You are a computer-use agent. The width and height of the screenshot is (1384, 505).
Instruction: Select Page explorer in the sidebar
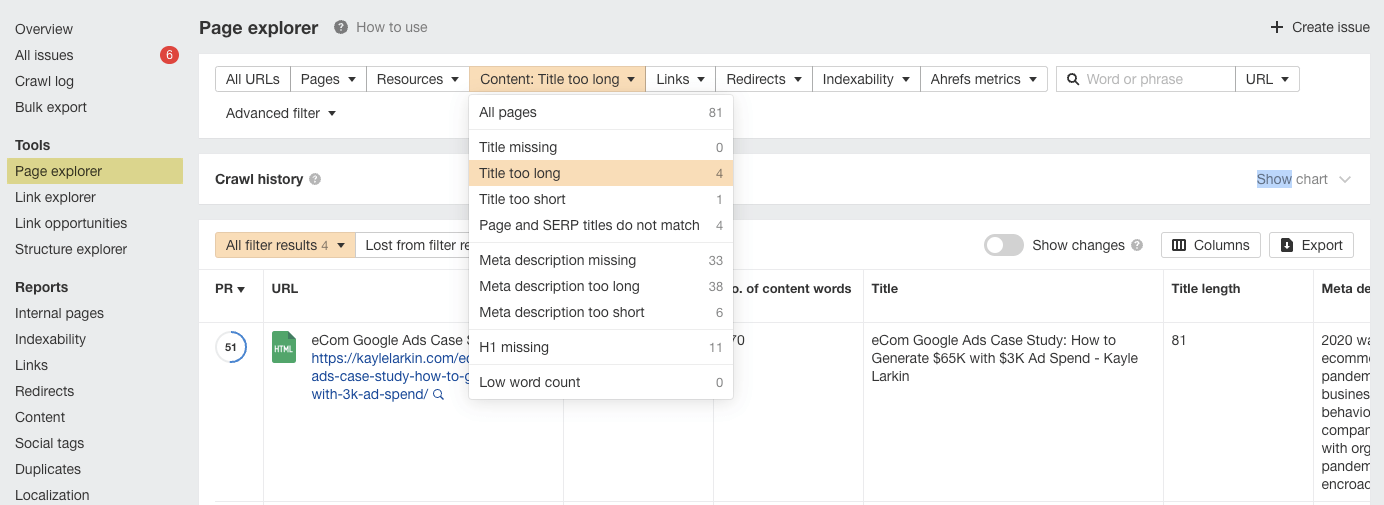pos(95,171)
